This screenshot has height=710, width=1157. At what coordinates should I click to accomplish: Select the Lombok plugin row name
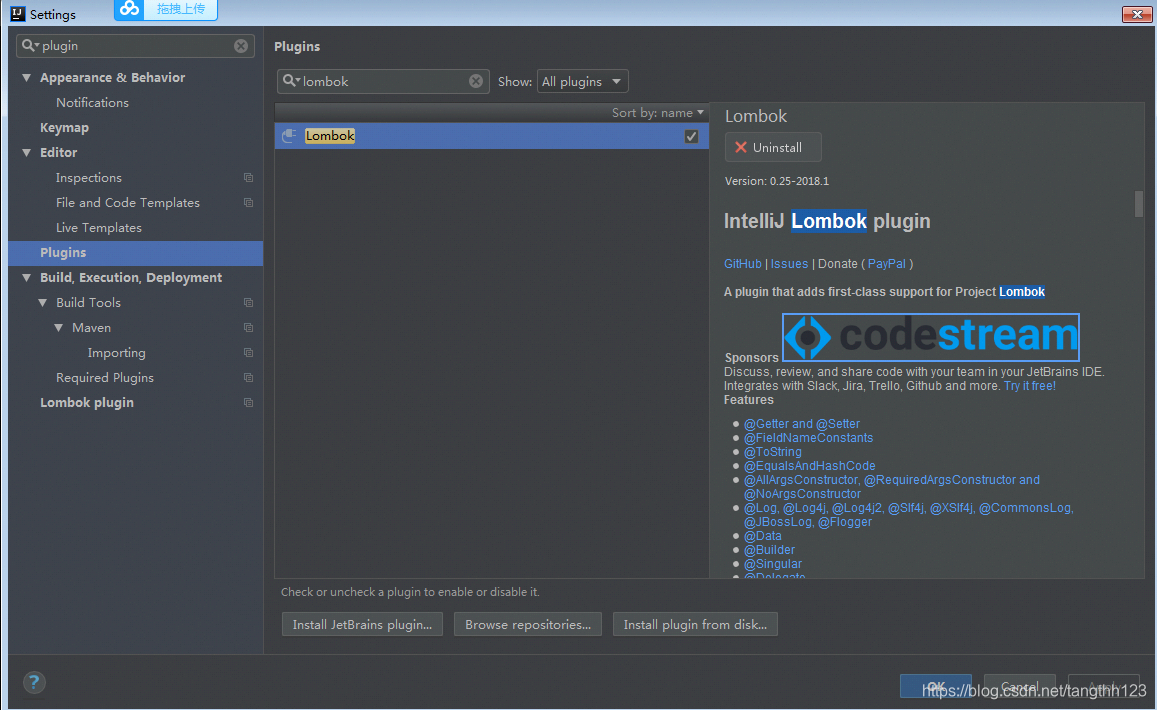pyautogui.click(x=330, y=136)
